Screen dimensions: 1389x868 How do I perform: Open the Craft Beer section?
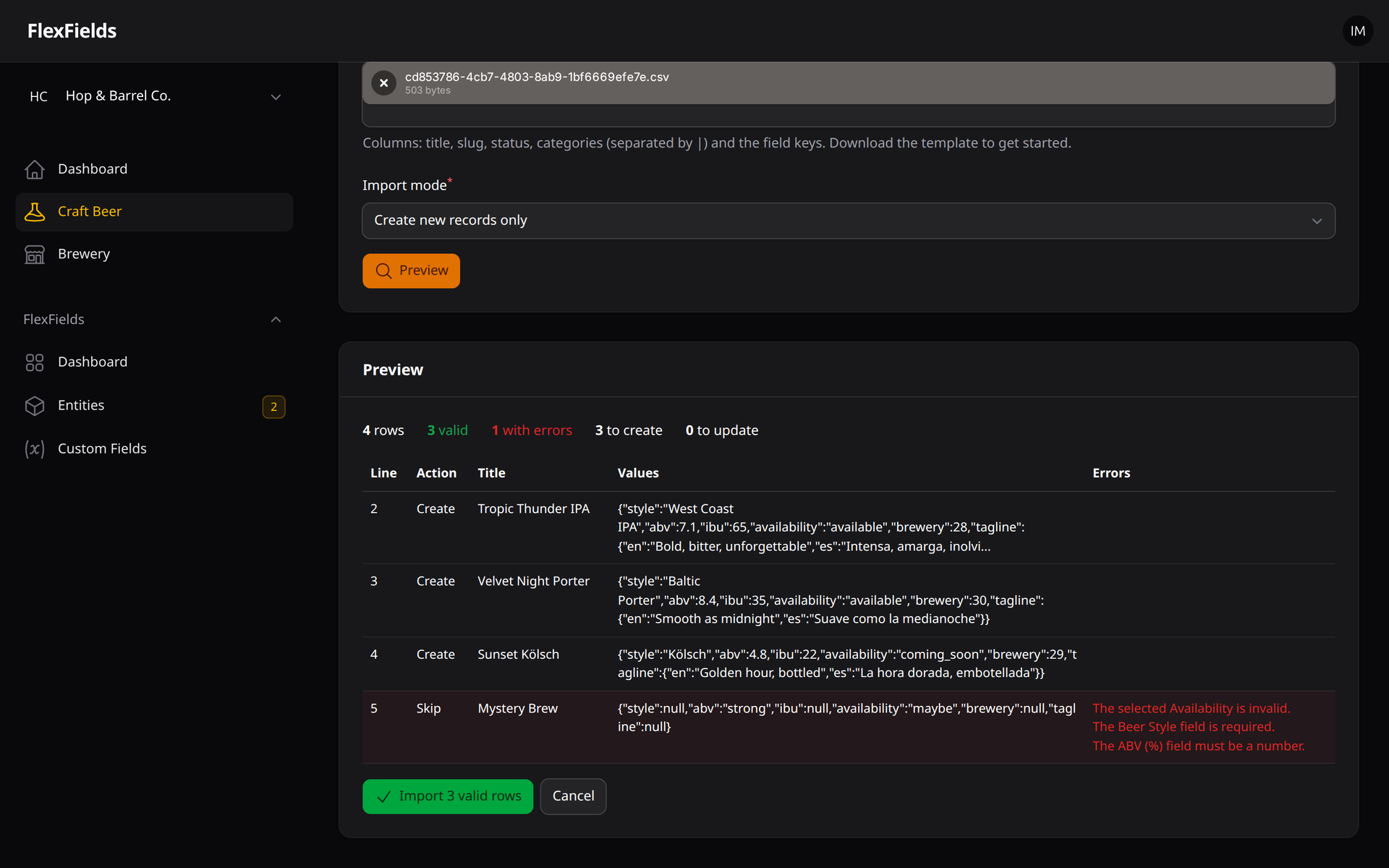(x=154, y=212)
